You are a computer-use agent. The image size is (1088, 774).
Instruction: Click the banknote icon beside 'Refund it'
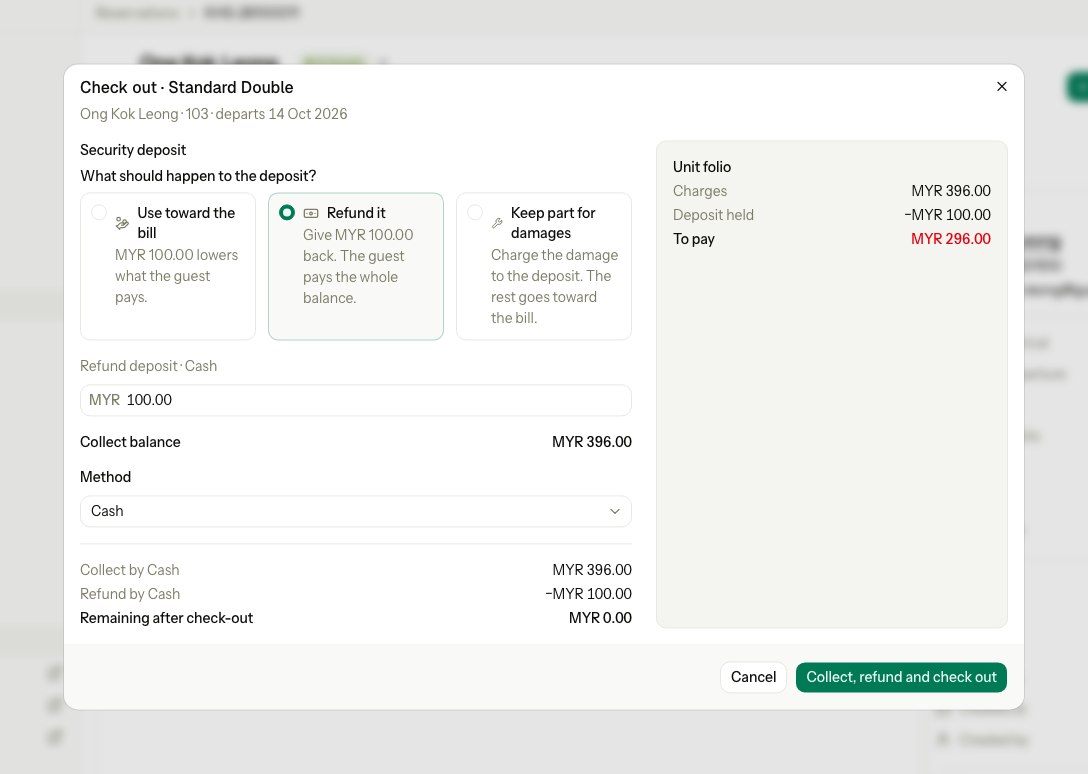coord(311,213)
